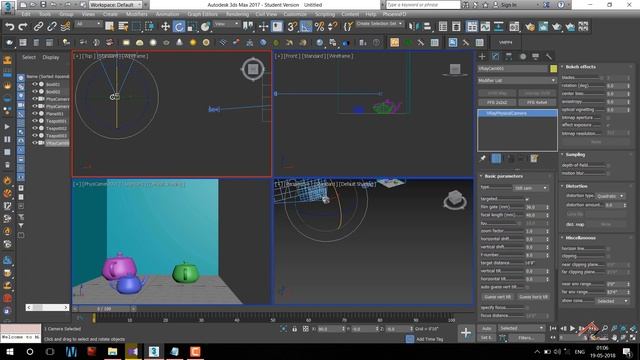Click the Bind to Space Warp icon
The image size is (640, 360).
point(65,27)
